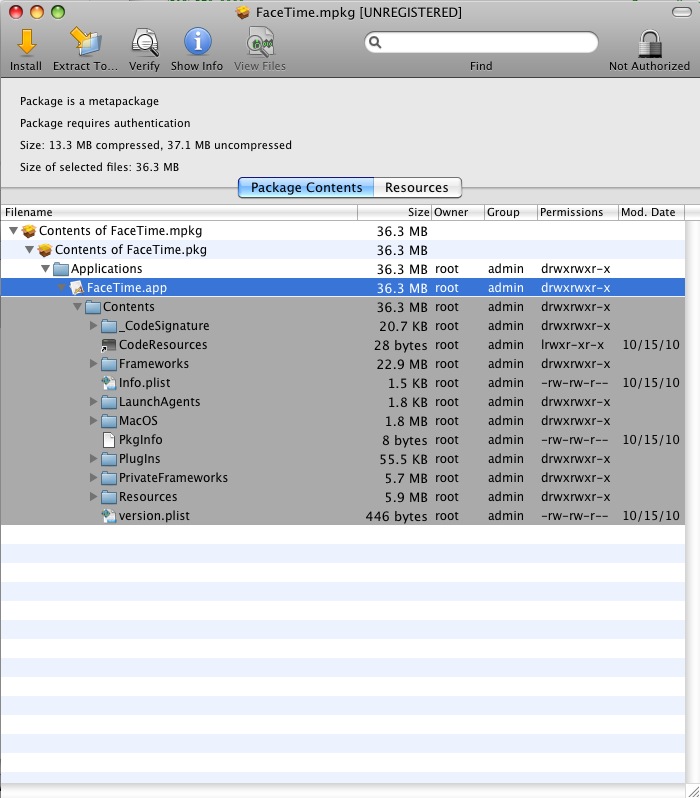Switch to the Resources tab
This screenshot has width=700, height=798.
pyautogui.click(x=417, y=187)
